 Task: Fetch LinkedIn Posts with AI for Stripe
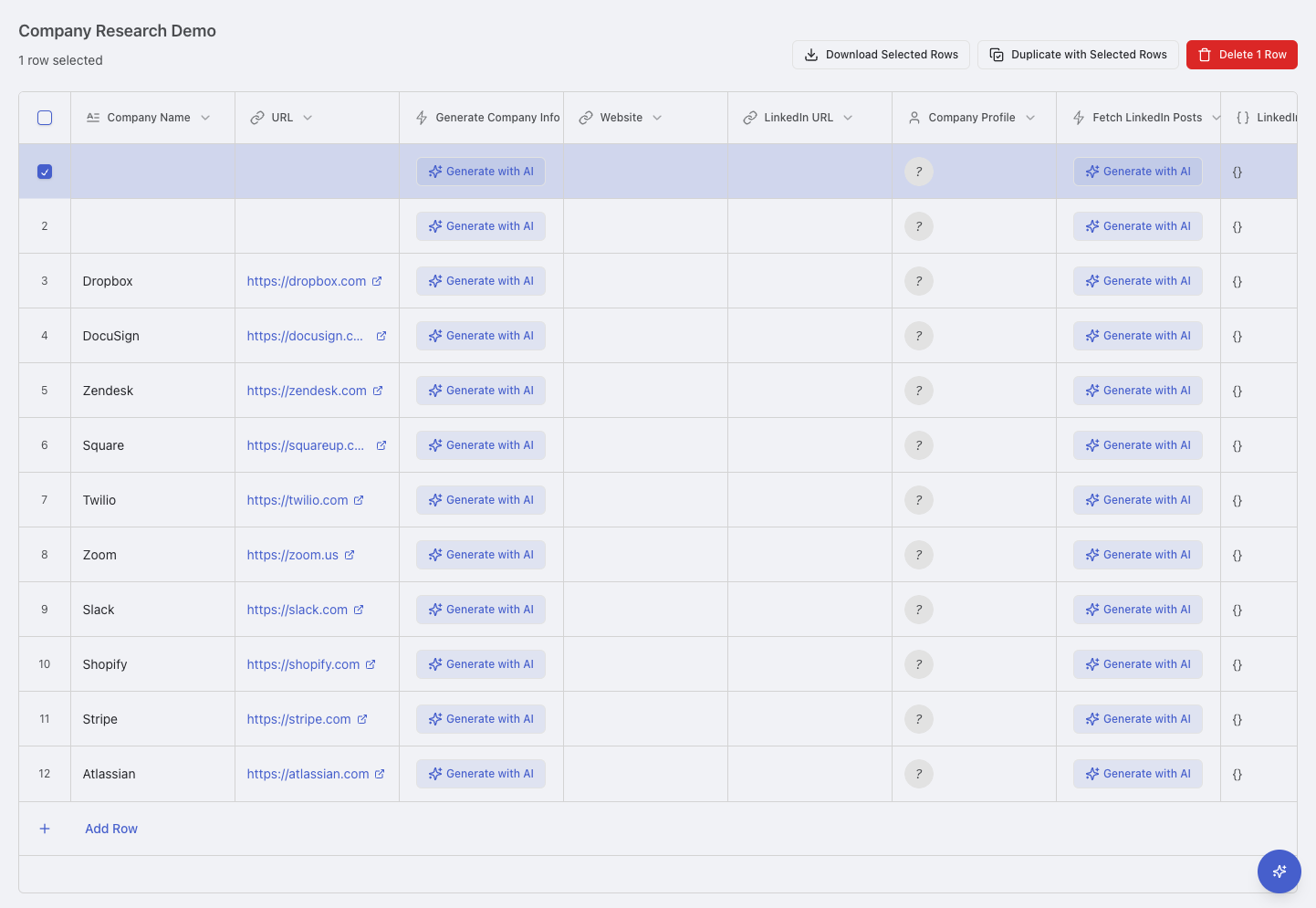(1138, 719)
